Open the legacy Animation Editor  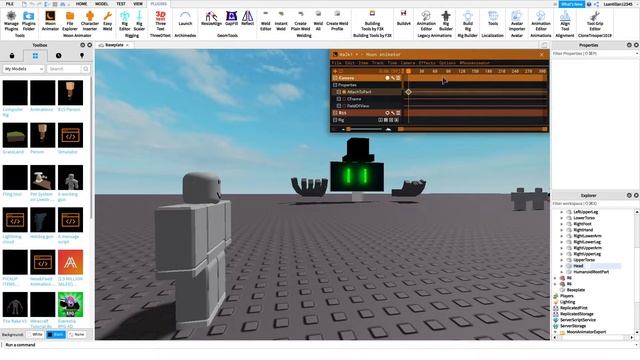point(426,21)
